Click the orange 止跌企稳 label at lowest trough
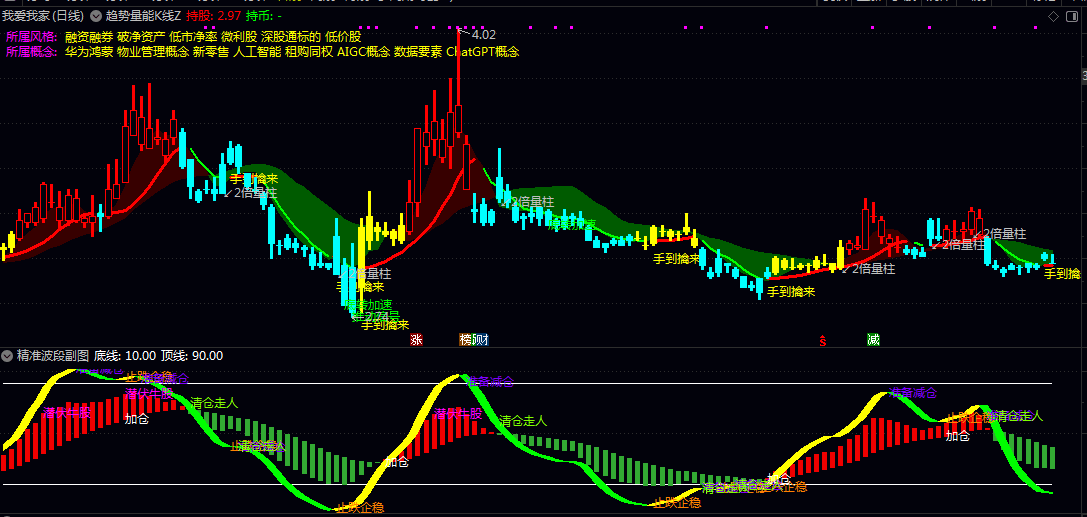The width and height of the screenshot is (1087, 517). pos(360,507)
